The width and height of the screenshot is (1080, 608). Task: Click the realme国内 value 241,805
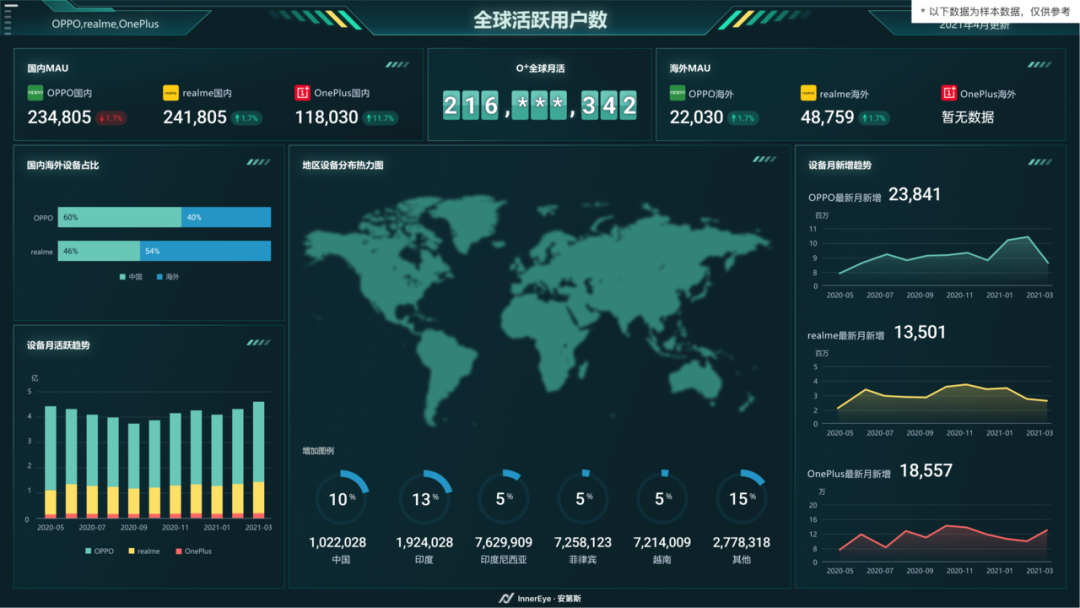pyautogui.click(x=195, y=118)
